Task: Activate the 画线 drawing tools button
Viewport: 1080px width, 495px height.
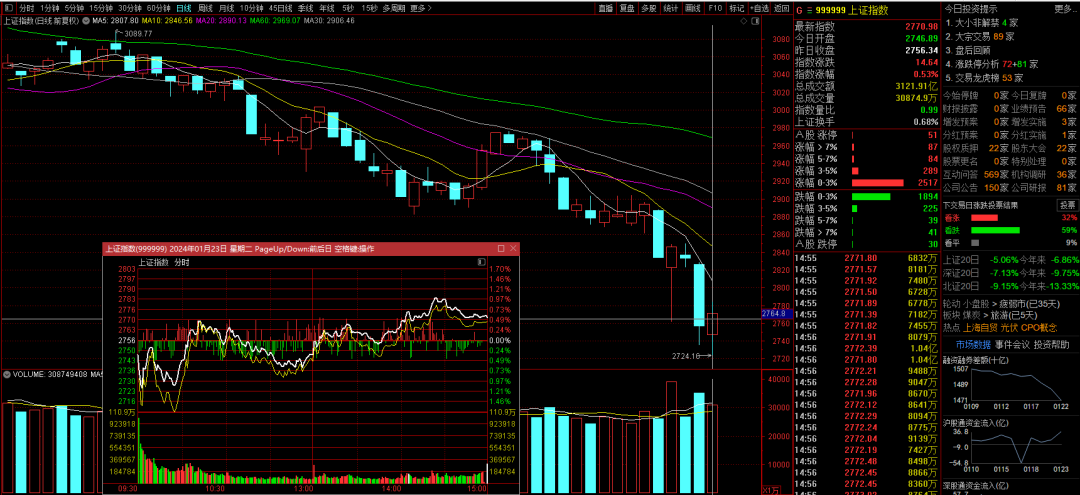Action: pos(692,8)
